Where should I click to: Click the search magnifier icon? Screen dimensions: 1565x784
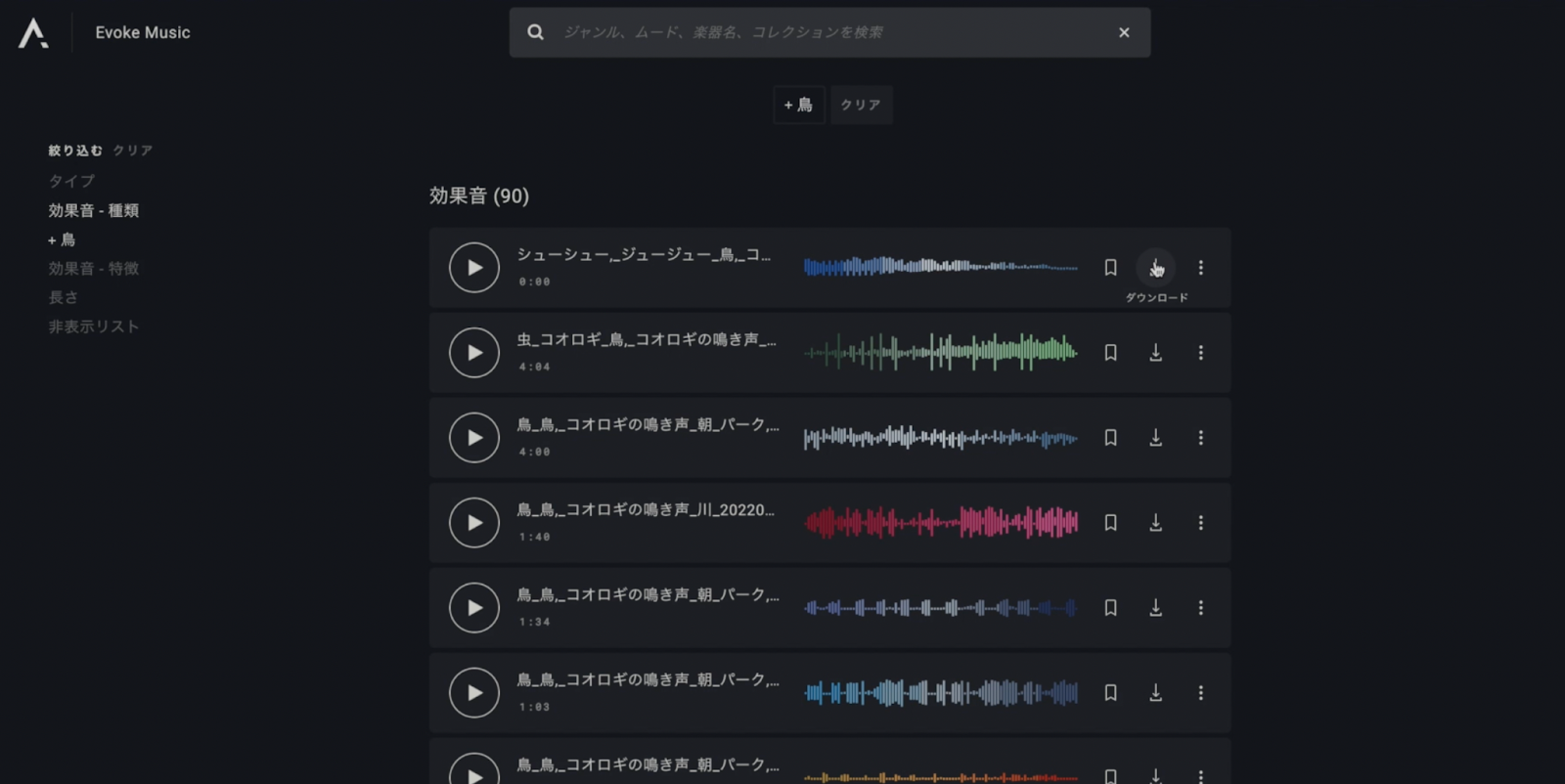tap(535, 32)
